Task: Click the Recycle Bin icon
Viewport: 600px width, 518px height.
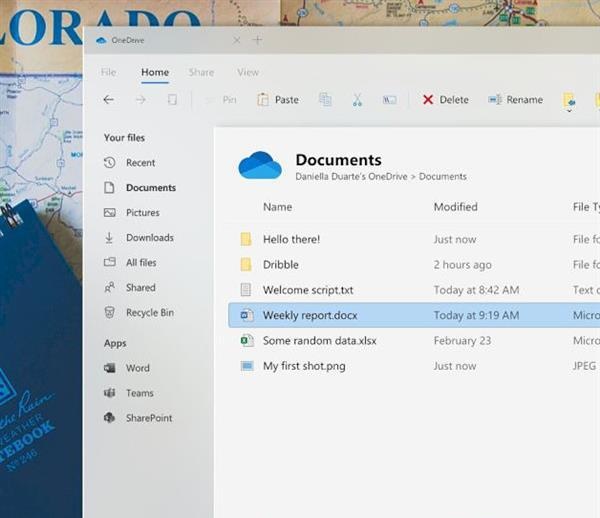Action: coord(109,313)
